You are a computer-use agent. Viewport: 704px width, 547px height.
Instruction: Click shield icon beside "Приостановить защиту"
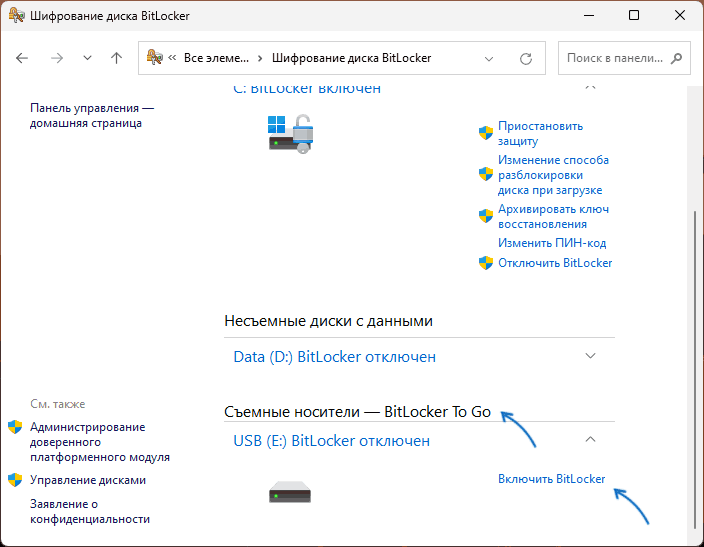(486, 133)
